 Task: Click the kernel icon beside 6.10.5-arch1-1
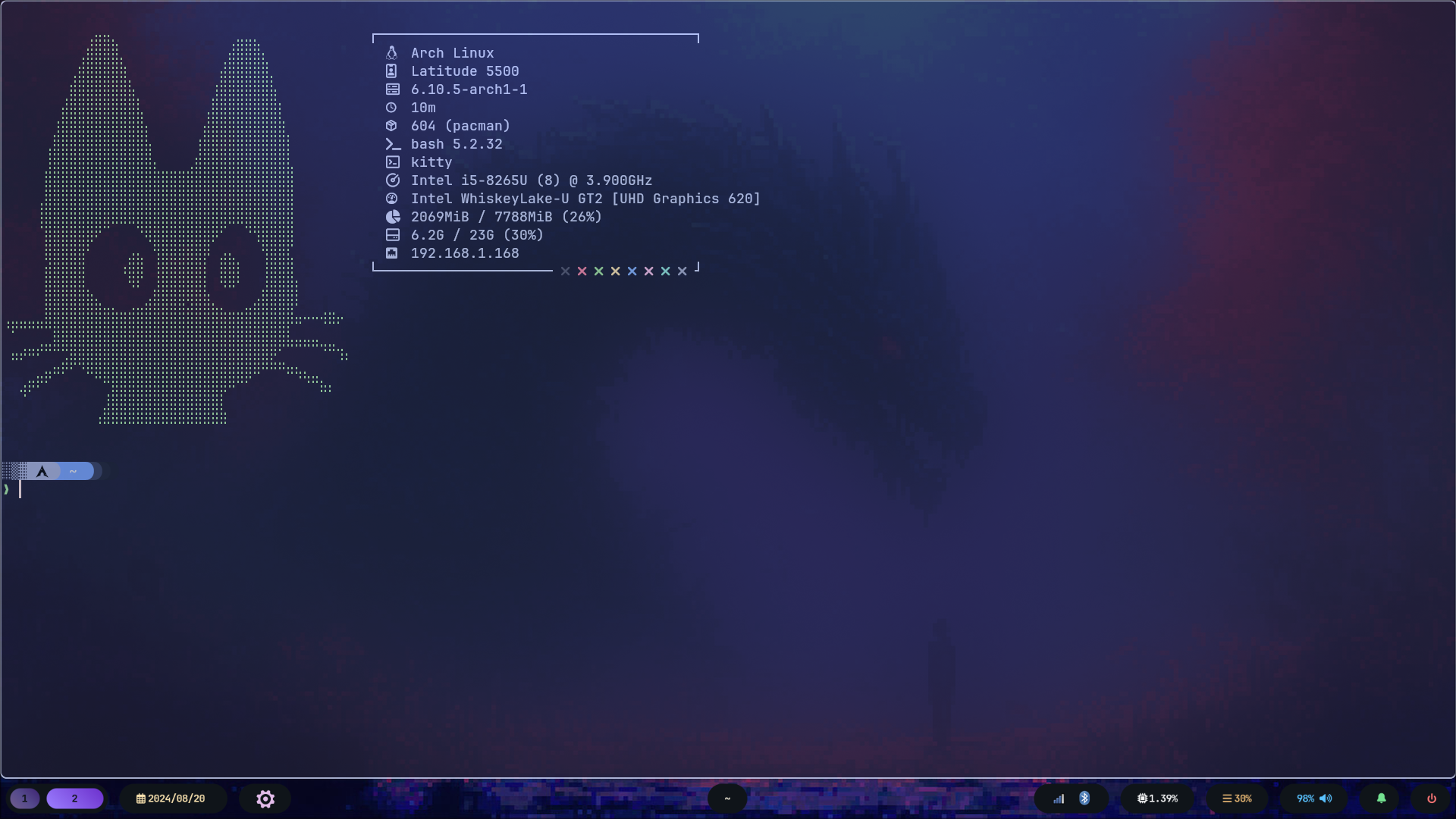(x=392, y=89)
